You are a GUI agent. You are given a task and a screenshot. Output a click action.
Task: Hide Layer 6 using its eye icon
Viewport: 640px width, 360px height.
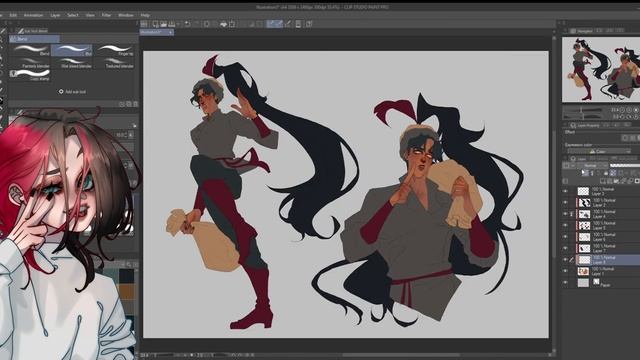tap(565, 237)
